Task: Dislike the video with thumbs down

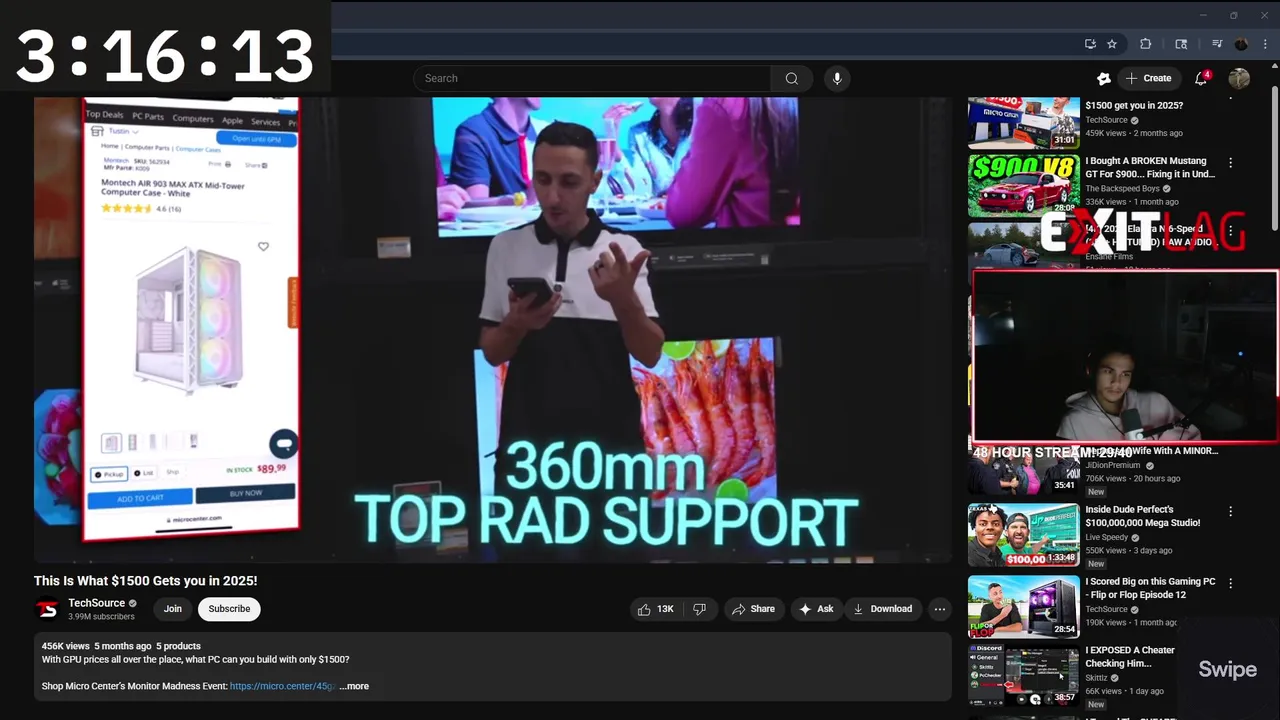Action: [x=699, y=609]
